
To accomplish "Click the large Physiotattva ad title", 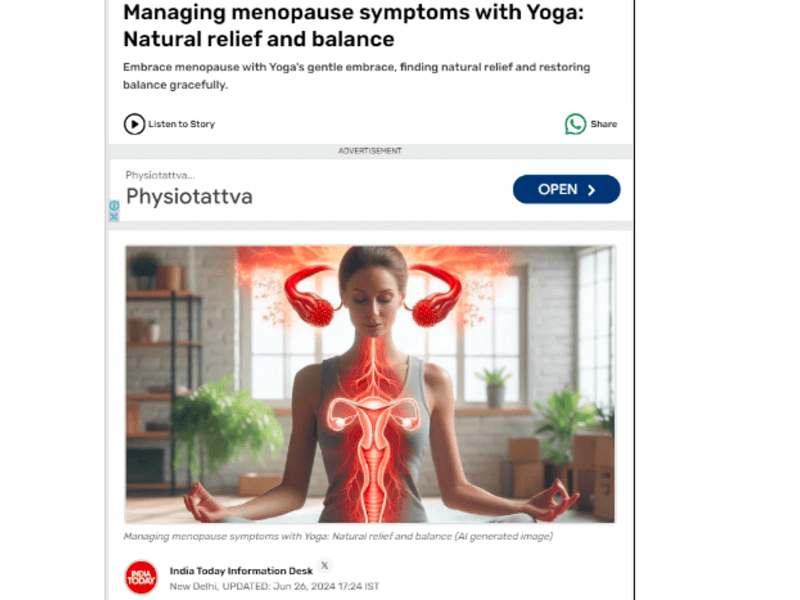I will click(x=189, y=196).
